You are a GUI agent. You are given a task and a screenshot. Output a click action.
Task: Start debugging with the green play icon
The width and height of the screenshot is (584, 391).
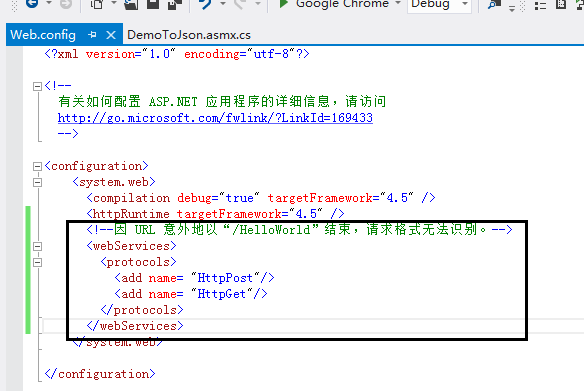point(283,4)
